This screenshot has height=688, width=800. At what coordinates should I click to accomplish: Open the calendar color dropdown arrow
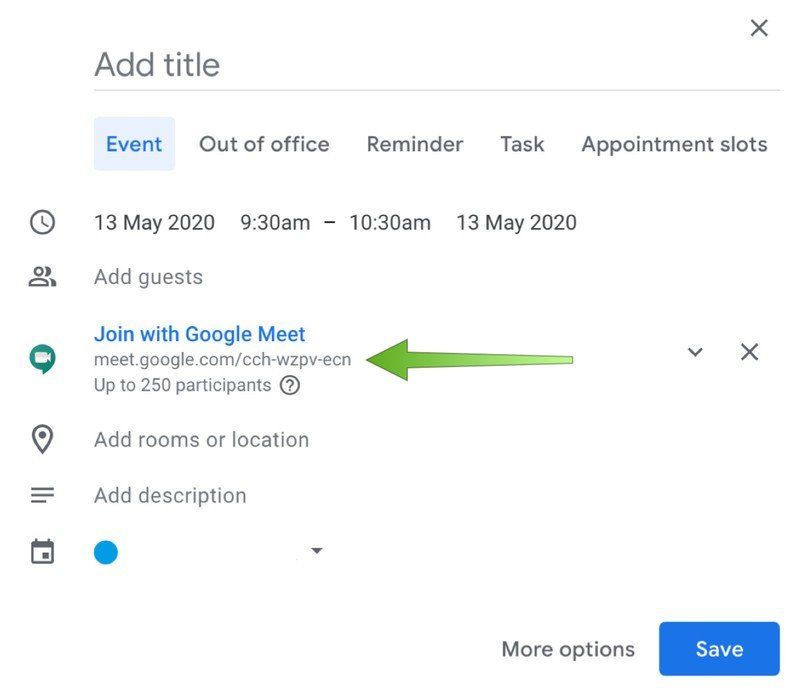(x=316, y=551)
